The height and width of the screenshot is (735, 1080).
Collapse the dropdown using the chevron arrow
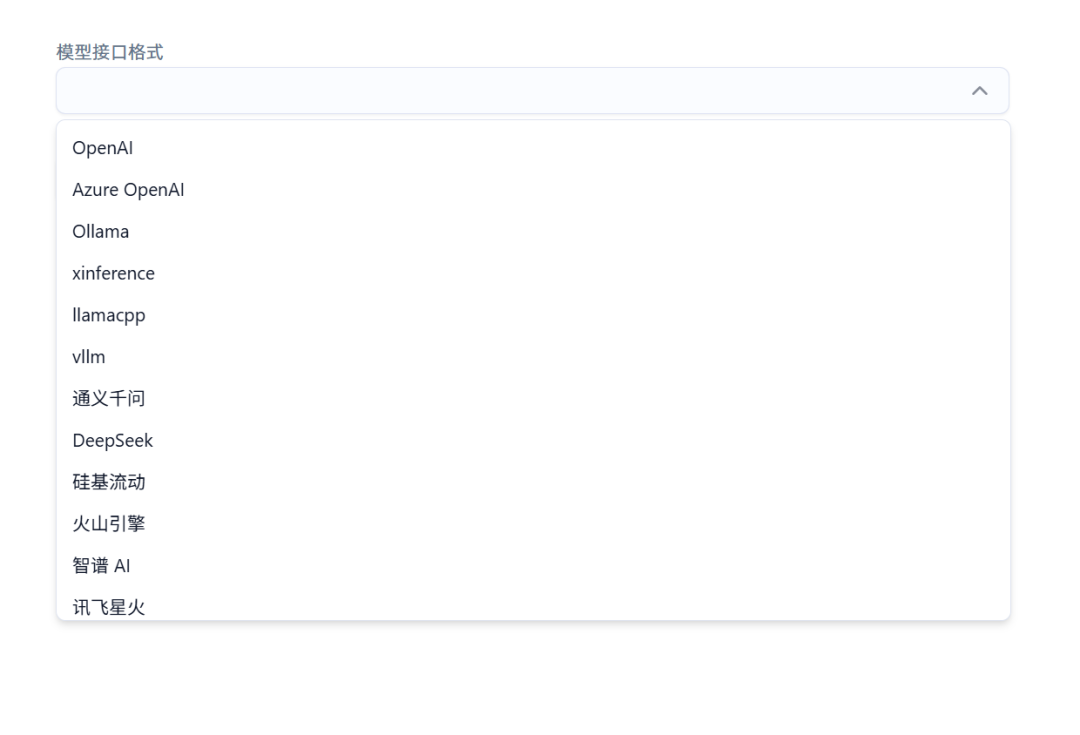[x=980, y=91]
